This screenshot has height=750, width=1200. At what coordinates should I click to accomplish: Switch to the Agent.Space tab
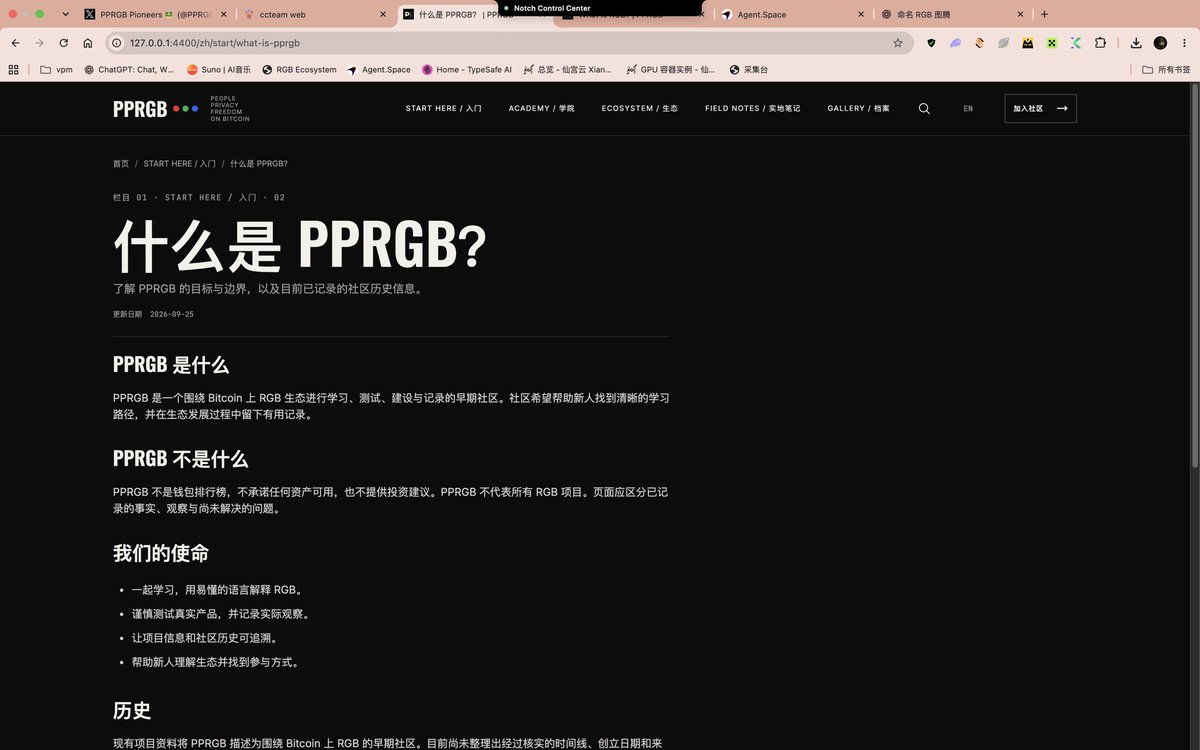click(791, 15)
